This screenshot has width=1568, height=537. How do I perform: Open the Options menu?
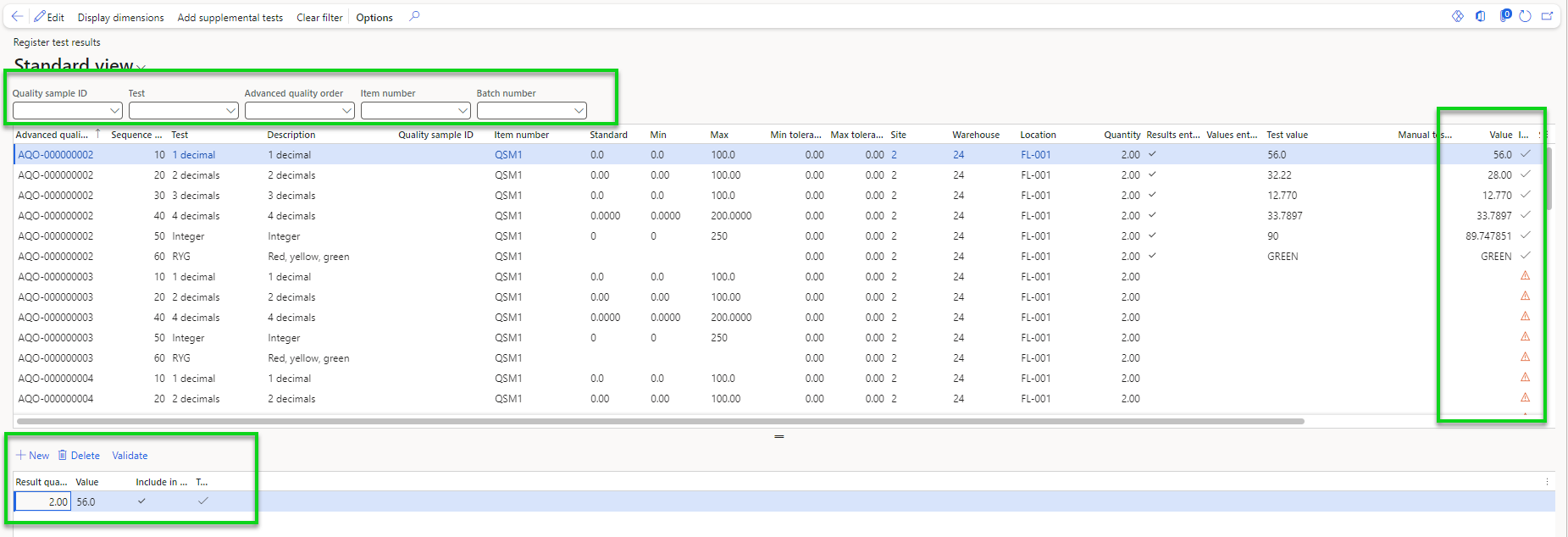[374, 18]
